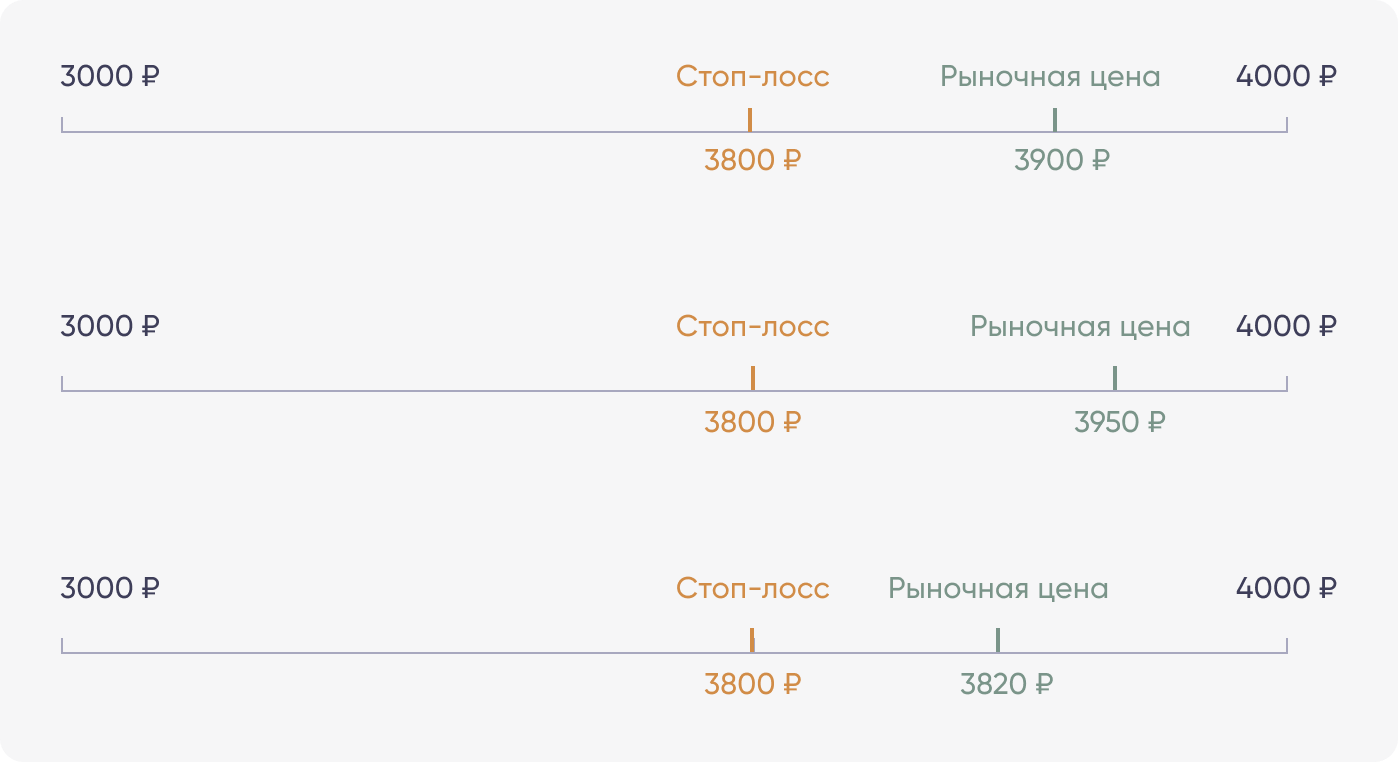The width and height of the screenshot is (1398, 762).
Task: Click the 3800 ₽ value on the top scale
Action: [753, 160]
